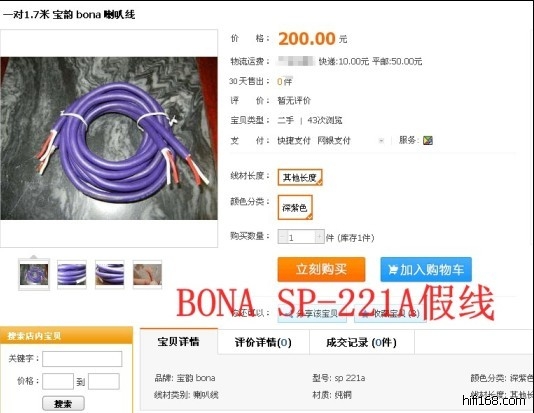Image resolution: width=534 pixels, height=413 pixels.
Task: Focus the 关键字 keyword input field
Action: [x=82, y=359]
